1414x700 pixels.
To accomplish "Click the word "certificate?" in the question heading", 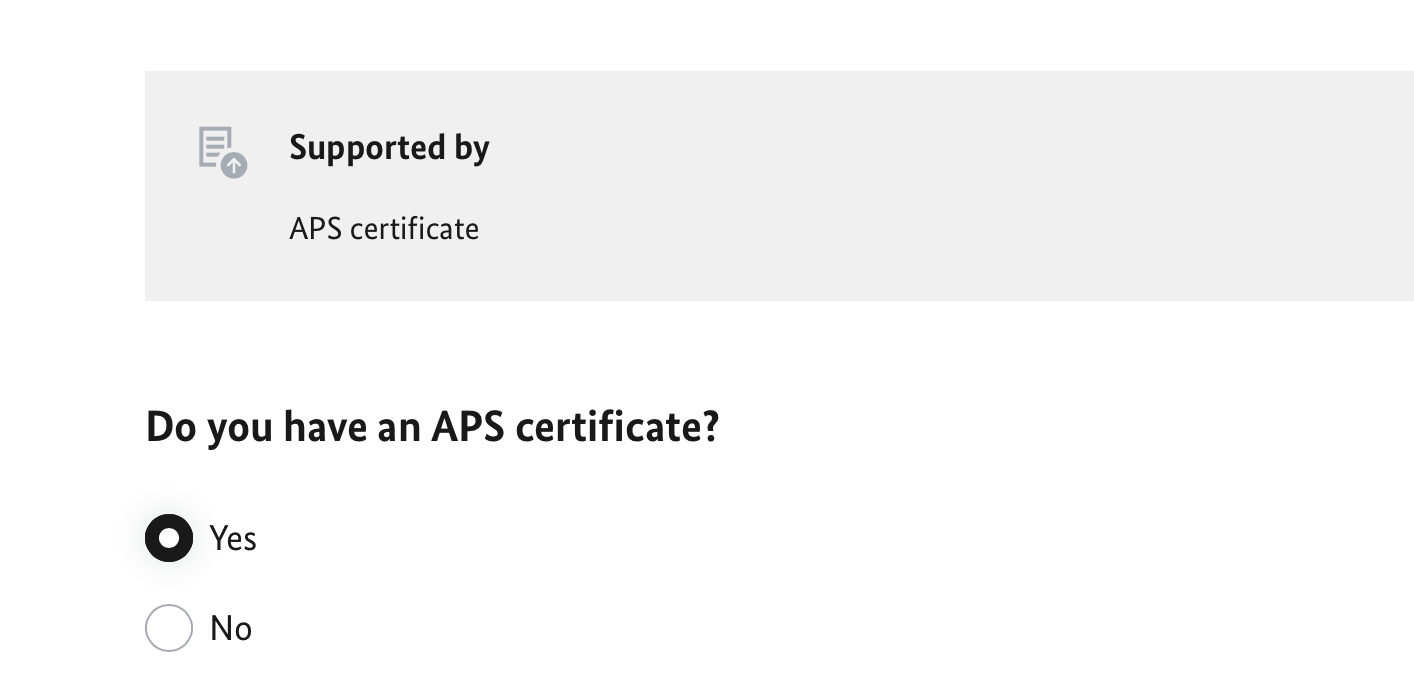I will (617, 427).
